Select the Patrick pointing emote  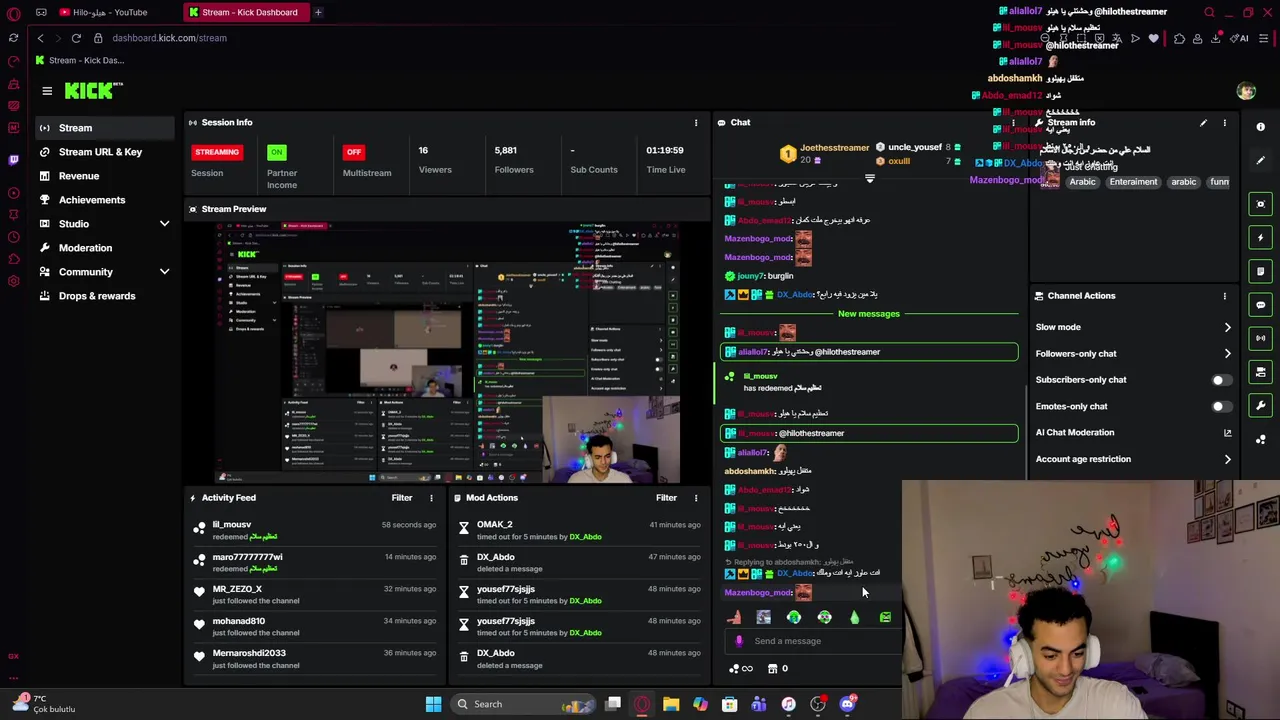pos(734,617)
